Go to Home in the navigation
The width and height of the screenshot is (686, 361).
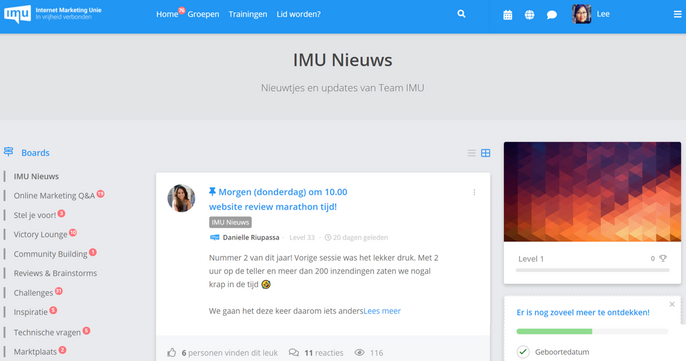click(167, 14)
